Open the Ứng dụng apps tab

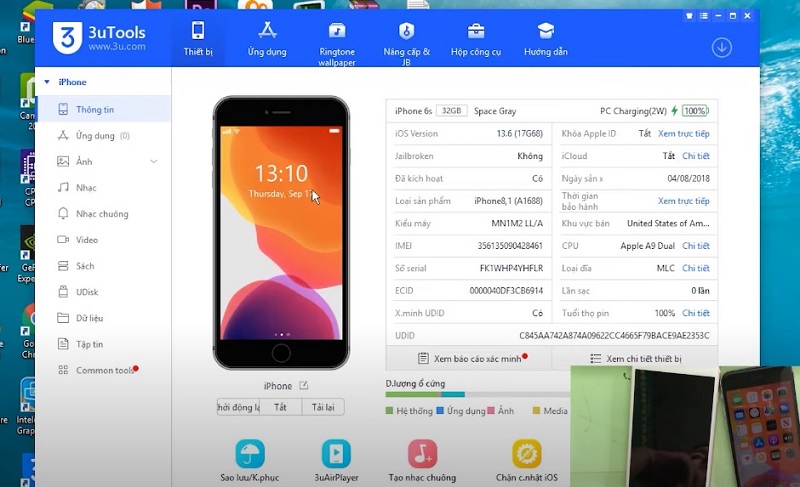pyautogui.click(x=267, y=39)
